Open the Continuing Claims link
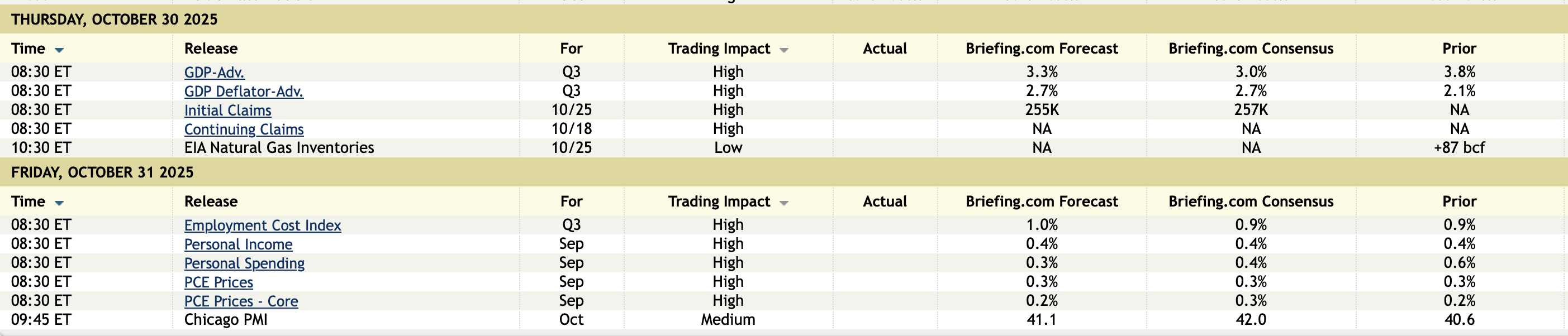The width and height of the screenshot is (1568, 336). pyautogui.click(x=244, y=129)
